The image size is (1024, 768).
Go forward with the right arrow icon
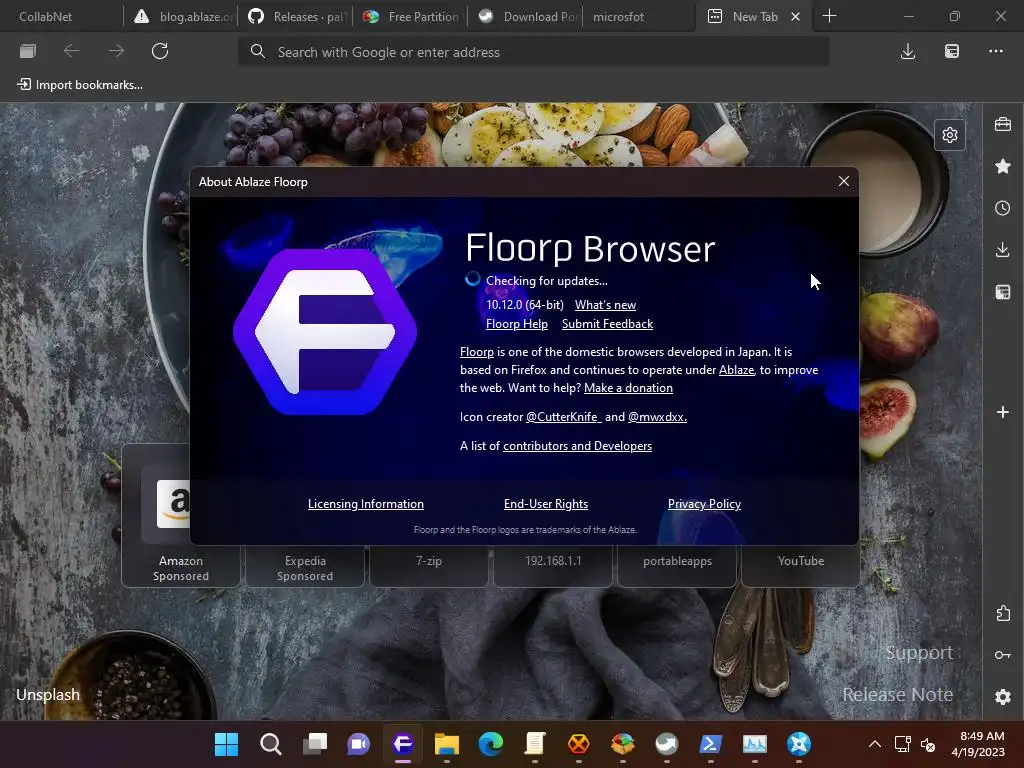(x=116, y=51)
